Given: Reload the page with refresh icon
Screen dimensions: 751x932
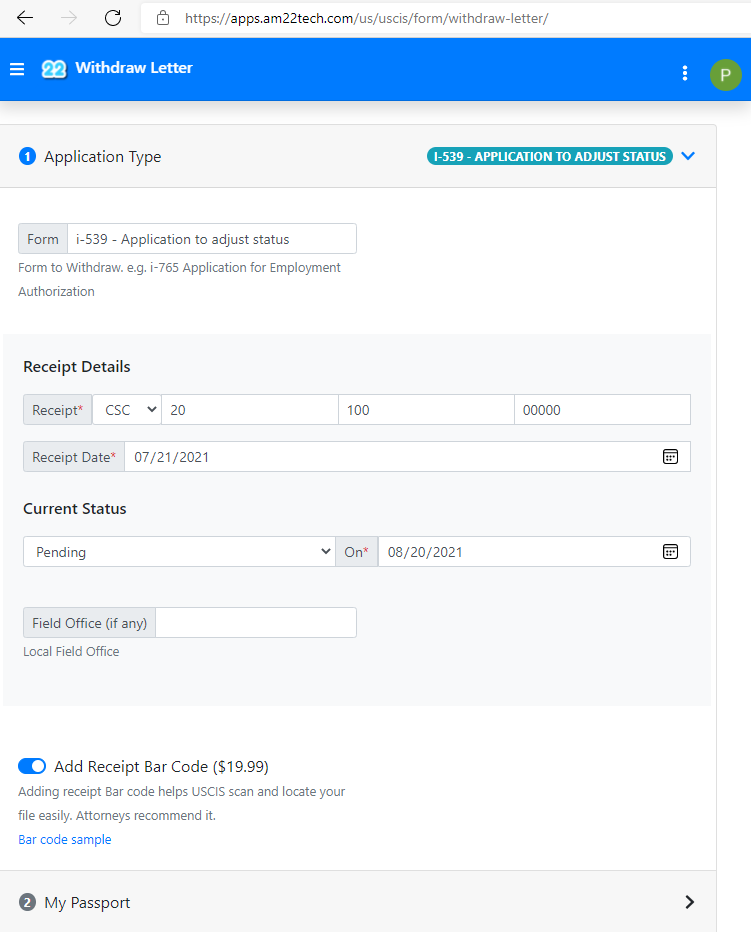Looking at the screenshot, I should point(113,18).
